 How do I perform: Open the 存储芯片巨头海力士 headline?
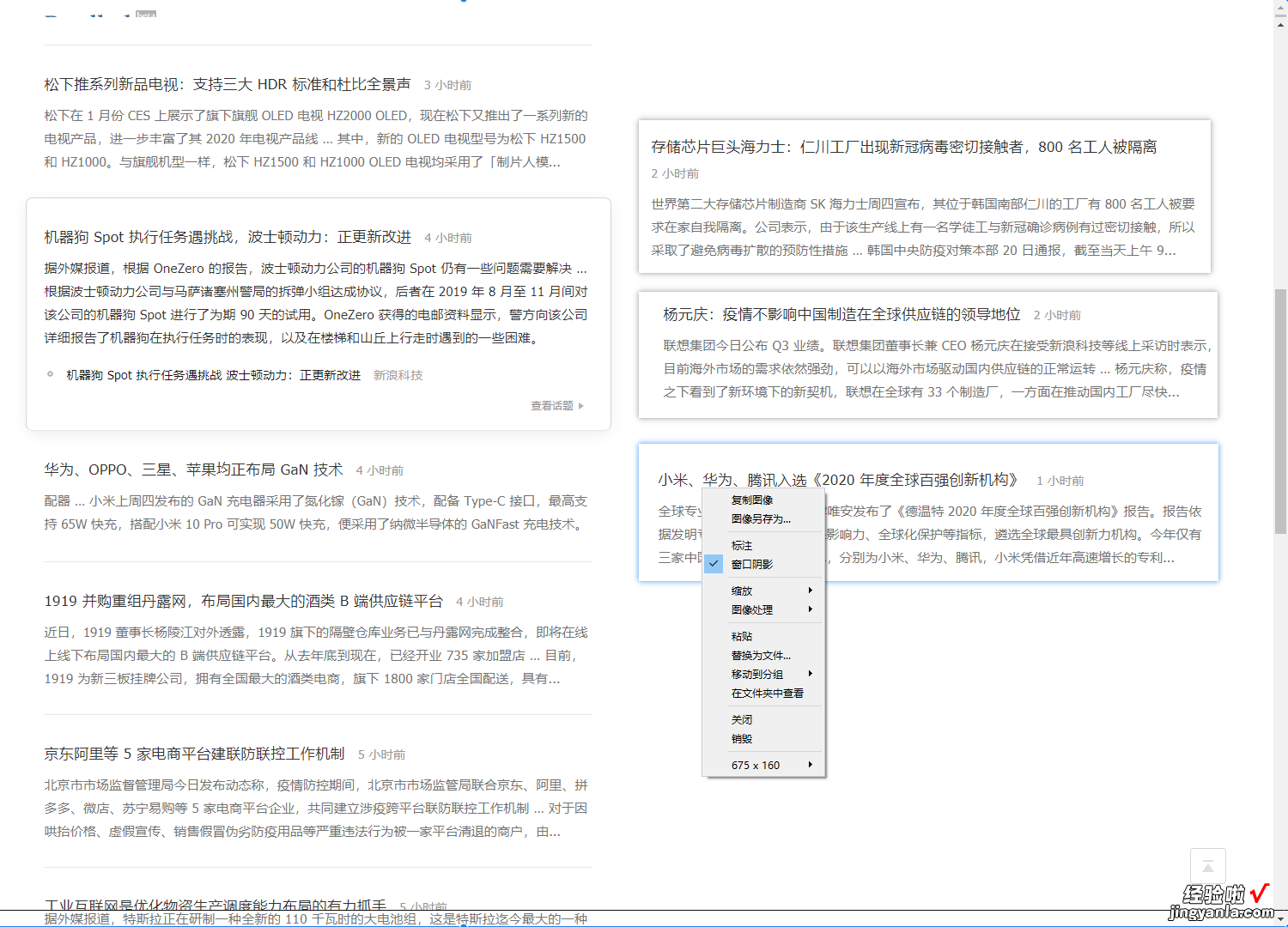(x=904, y=147)
